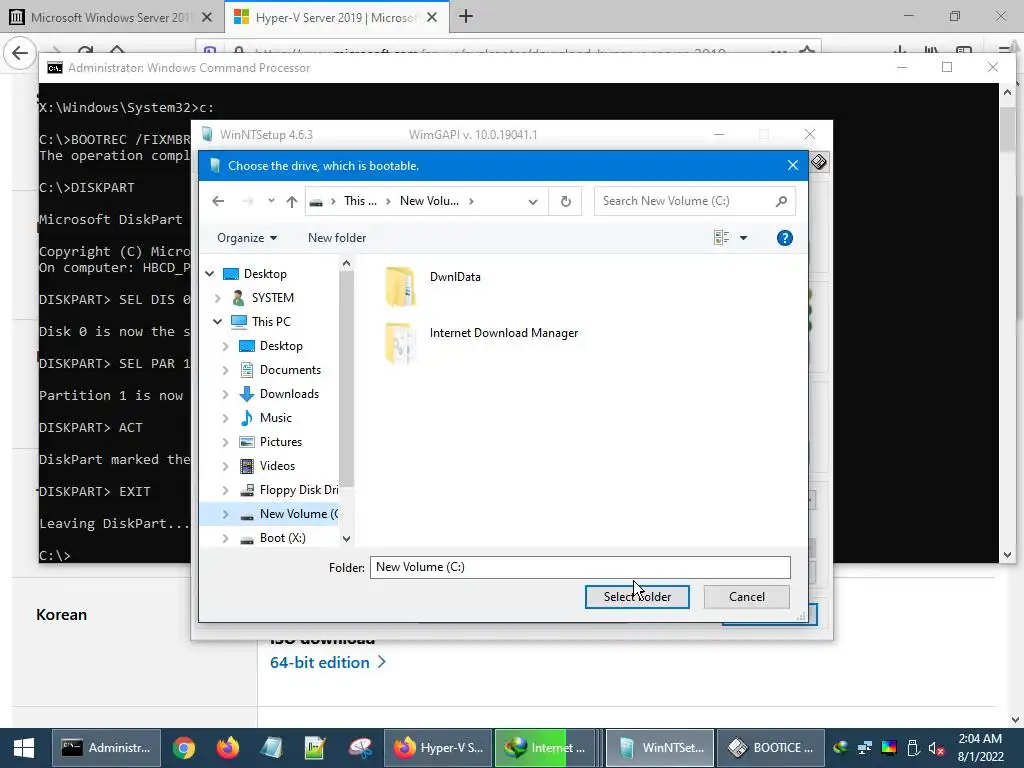The image size is (1024, 768).
Task: Click the USB safely remove tray icon
Action: click(913, 748)
